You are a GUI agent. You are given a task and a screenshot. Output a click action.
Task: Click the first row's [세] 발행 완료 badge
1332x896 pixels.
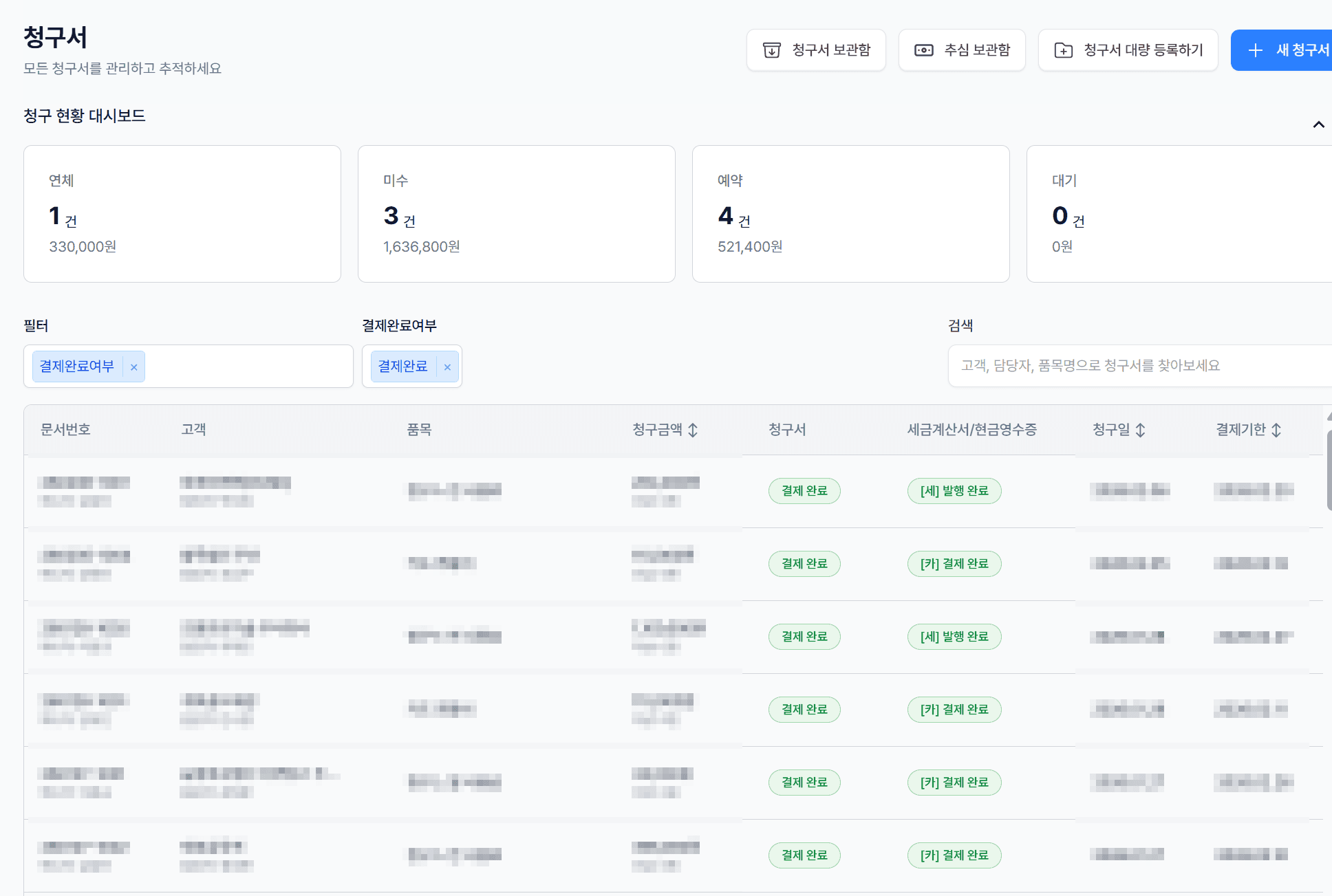tap(954, 491)
